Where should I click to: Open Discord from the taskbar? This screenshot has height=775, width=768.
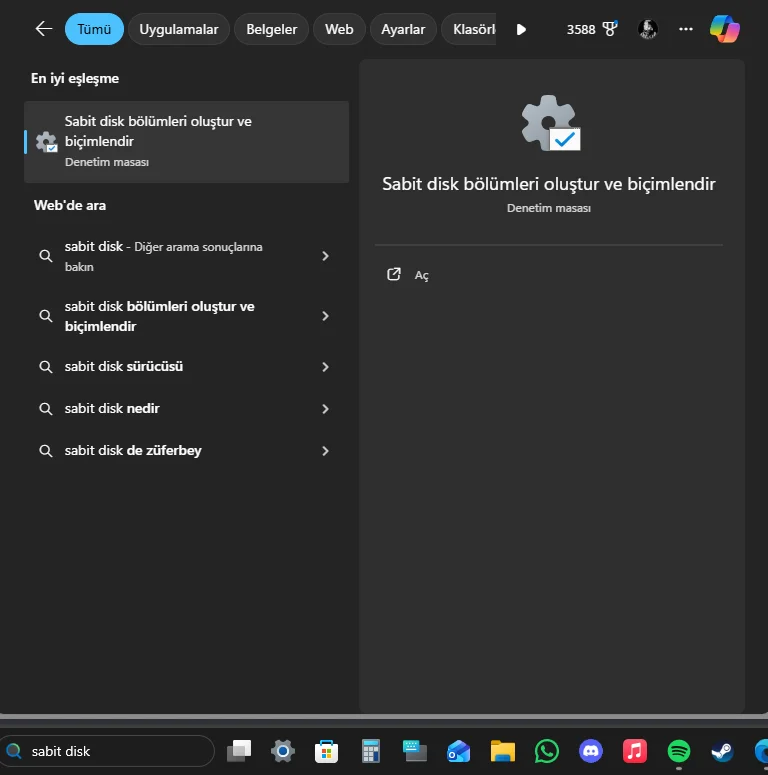[591, 751]
